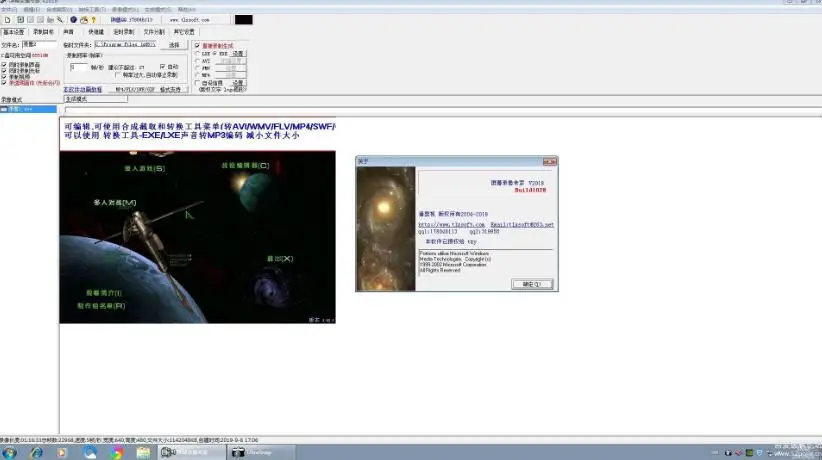Screen dimensions: 822x460
Task: Open the media player taskbar icon
Action: (x=62, y=452)
